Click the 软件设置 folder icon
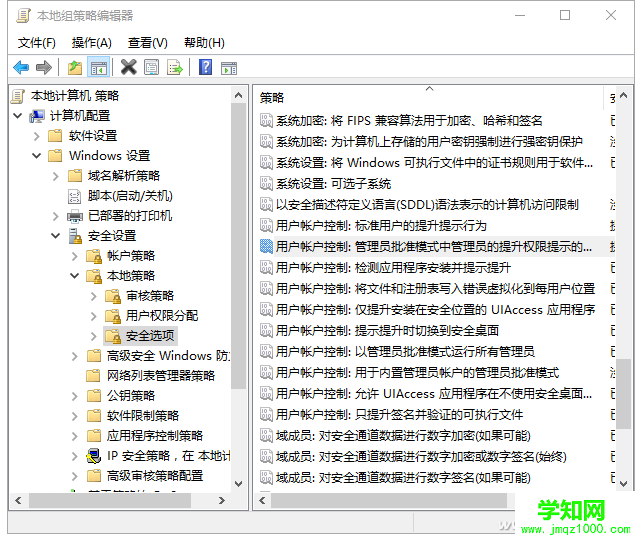Image resolution: width=642 pixels, height=541 pixels. point(55,136)
